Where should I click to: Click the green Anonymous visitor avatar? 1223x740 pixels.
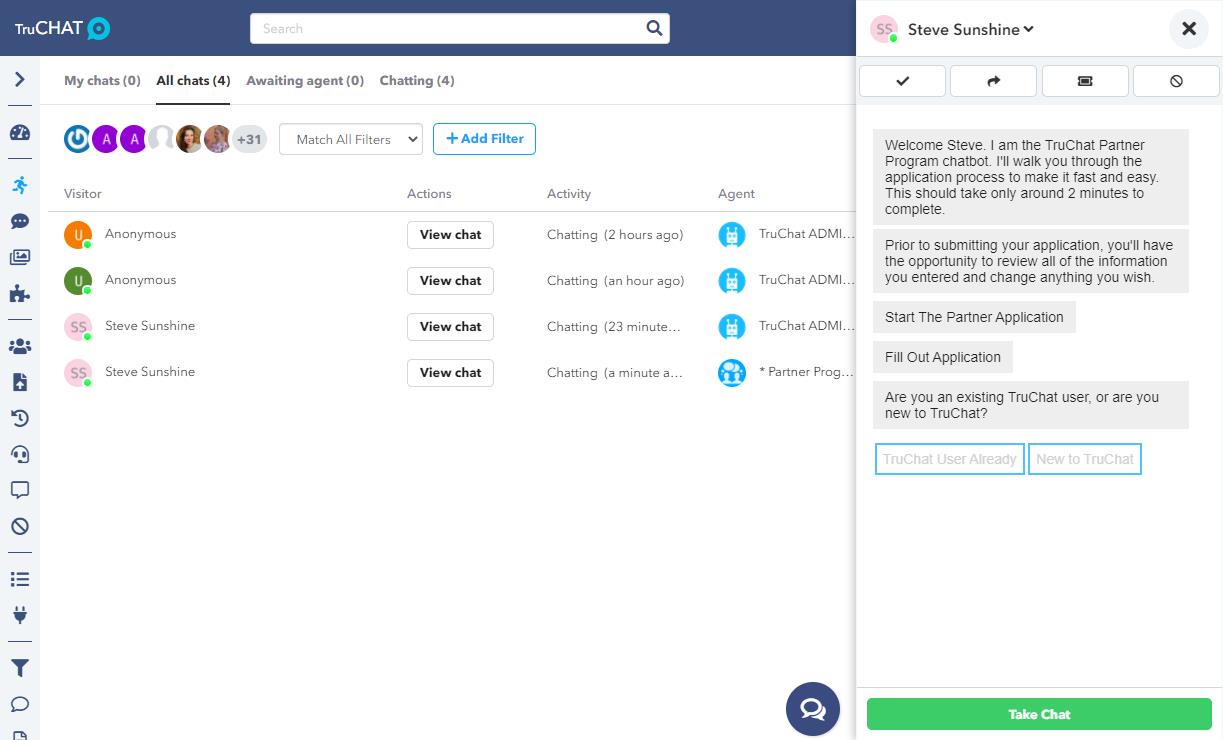click(x=78, y=281)
